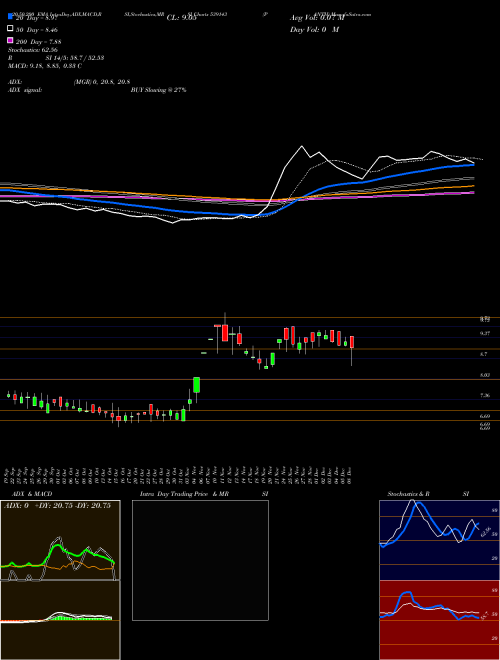Click the 62.56 stochastic value label
The image size is (500, 660).
pos(485,532)
